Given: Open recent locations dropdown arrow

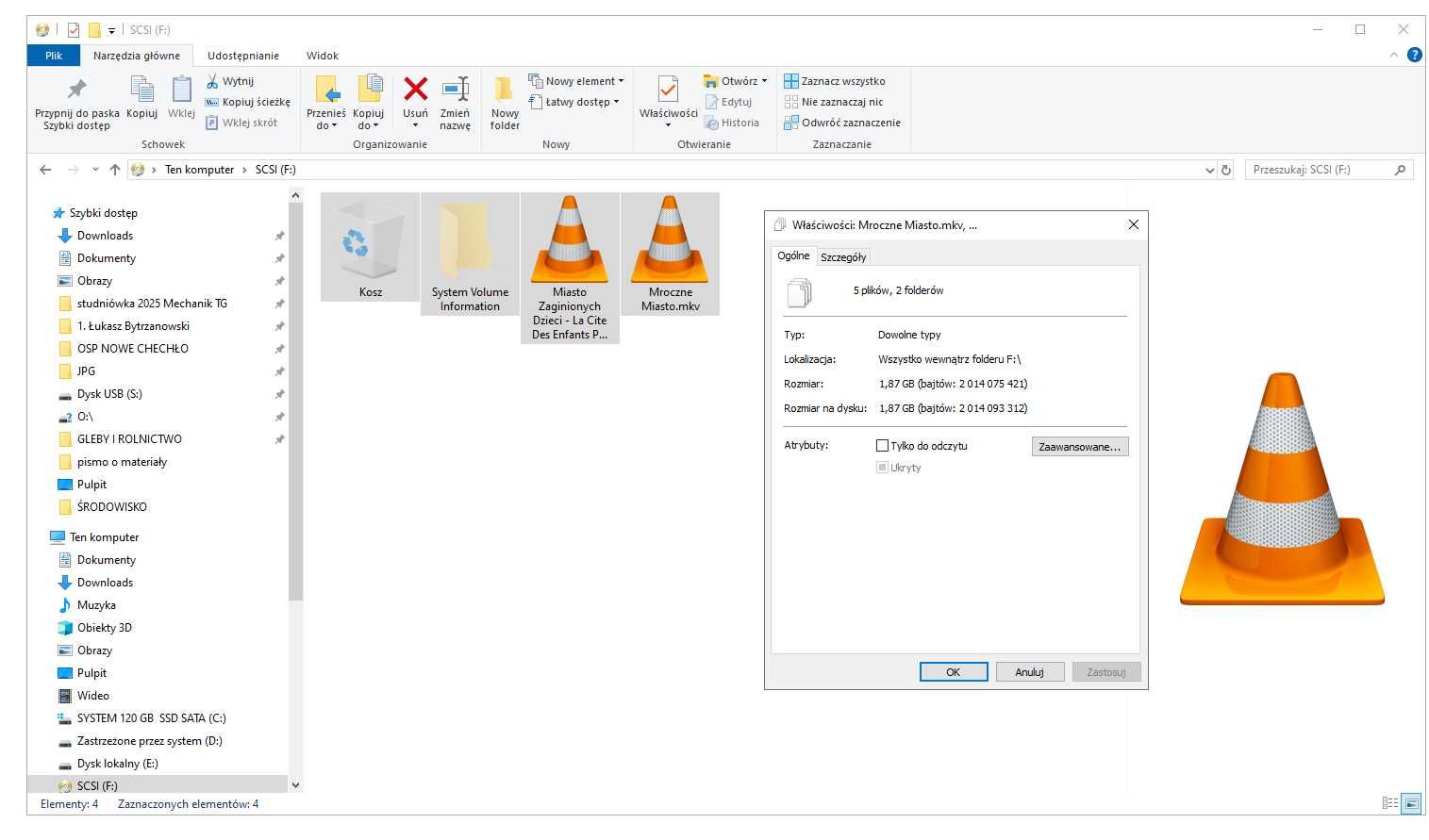Looking at the screenshot, I should [x=95, y=170].
